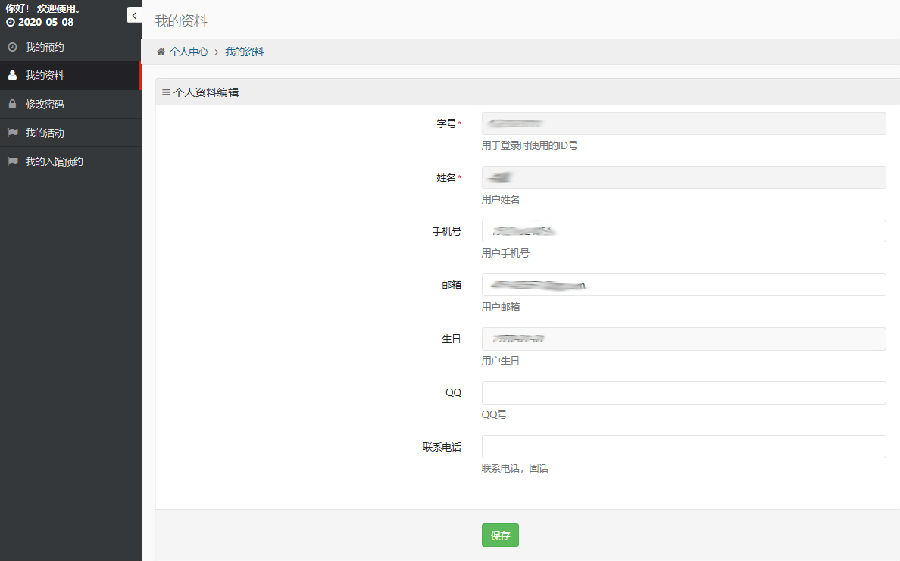Go to 我的活动 in the sidebar
Image resolution: width=900 pixels, height=561 pixels.
pyautogui.click(x=45, y=133)
